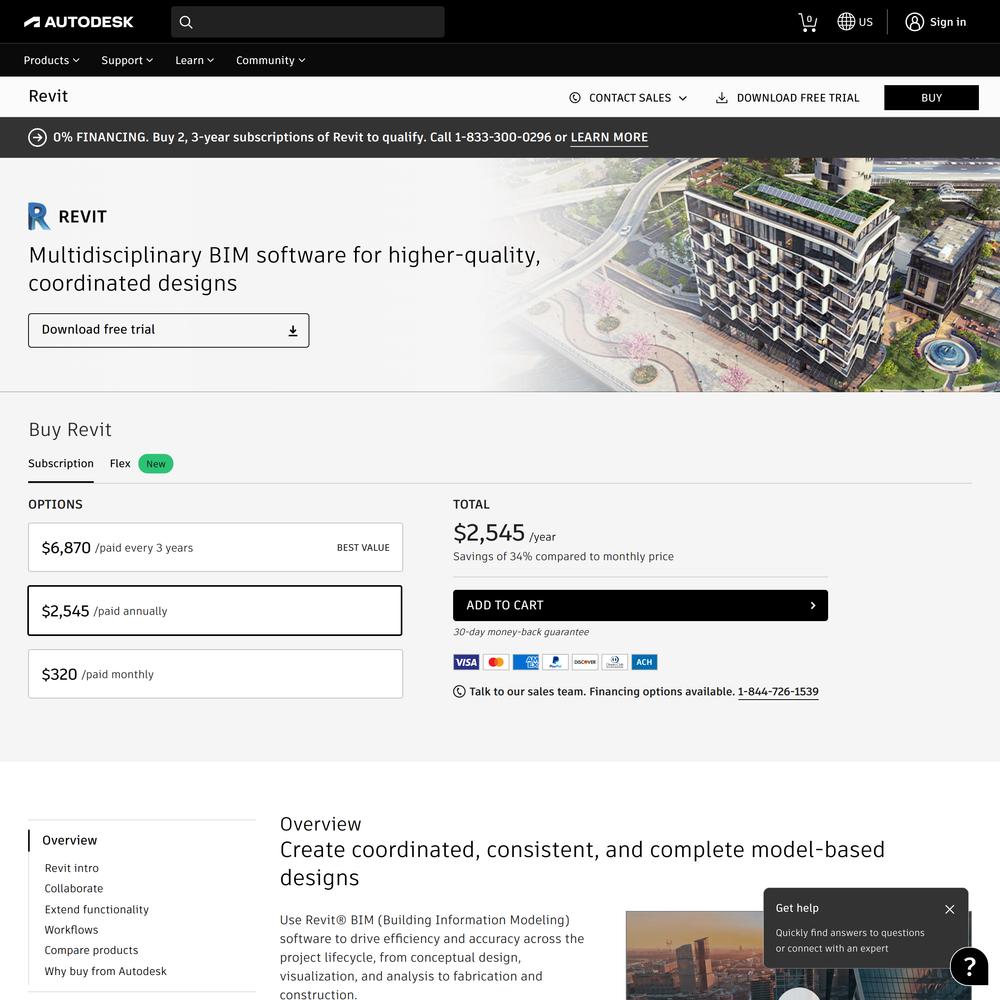
Task: Click the city skyline overview image
Action: pyautogui.click(x=798, y=955)
